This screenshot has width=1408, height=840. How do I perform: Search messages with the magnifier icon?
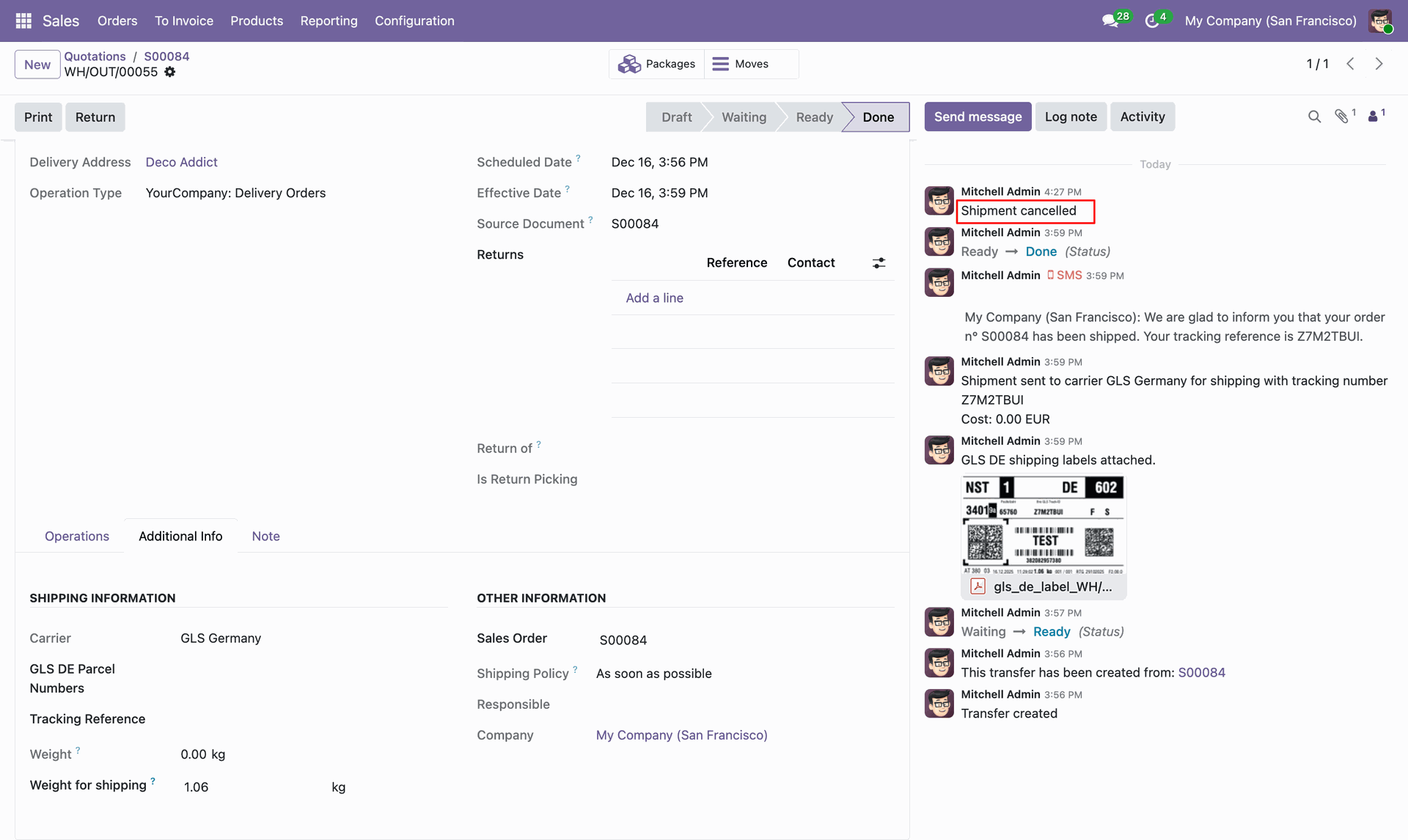[1314, 117]
